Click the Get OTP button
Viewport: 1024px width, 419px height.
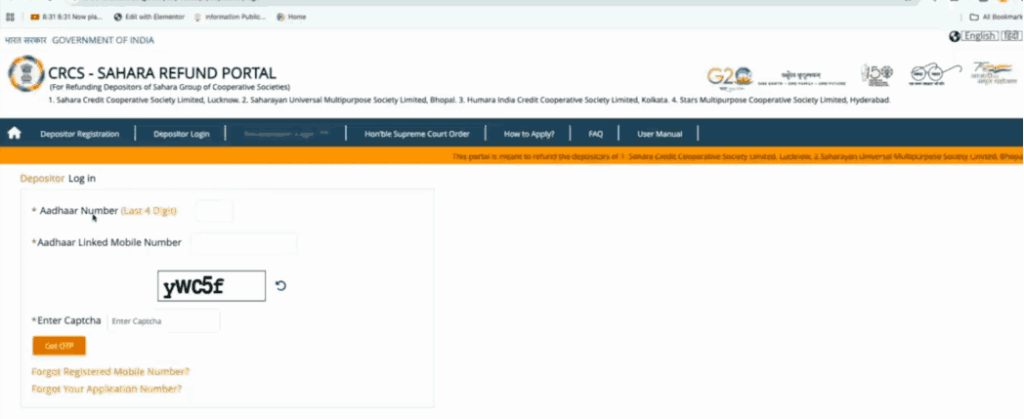click(59, 346)
